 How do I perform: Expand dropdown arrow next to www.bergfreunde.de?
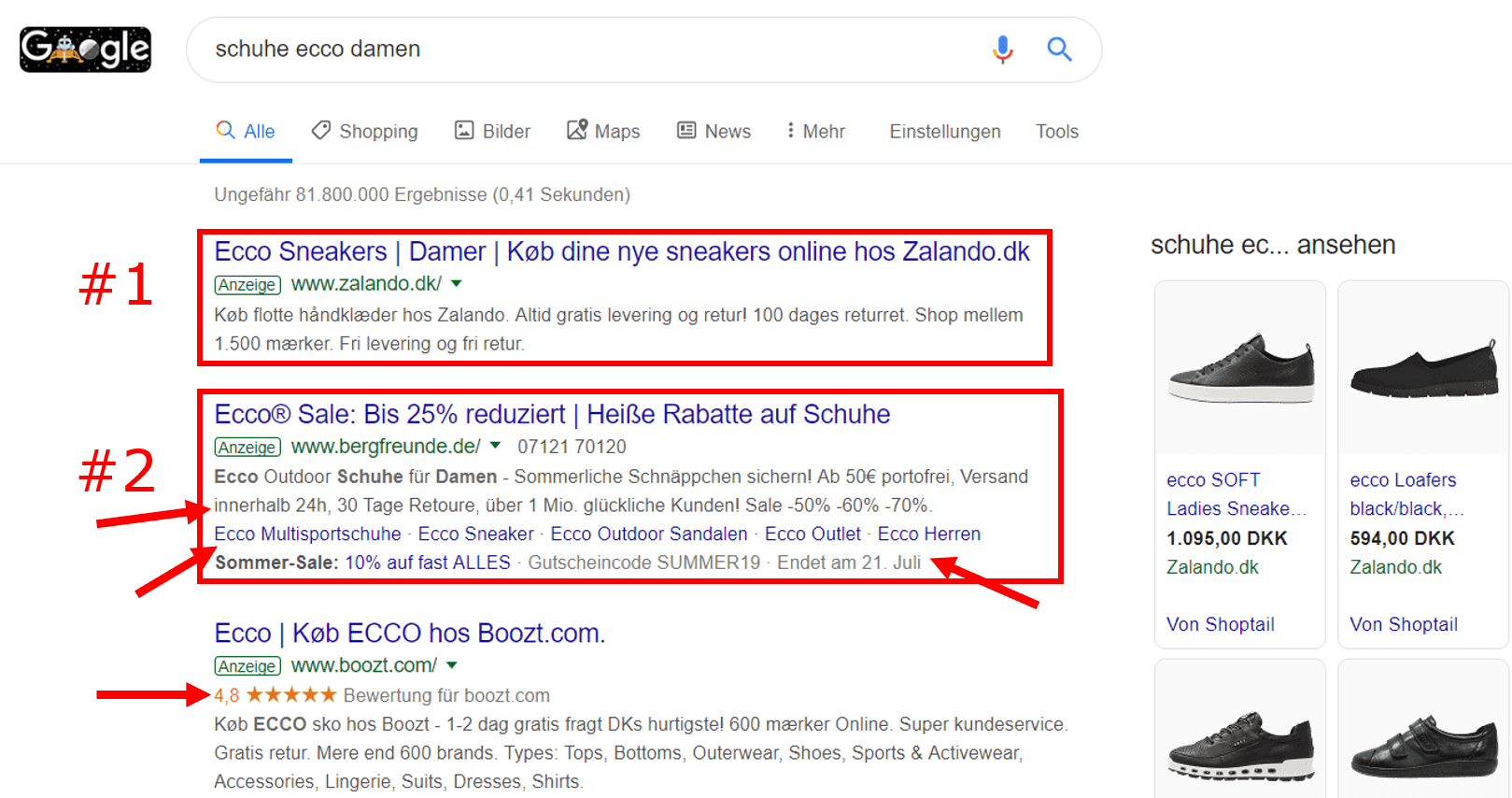click(495, 446)
